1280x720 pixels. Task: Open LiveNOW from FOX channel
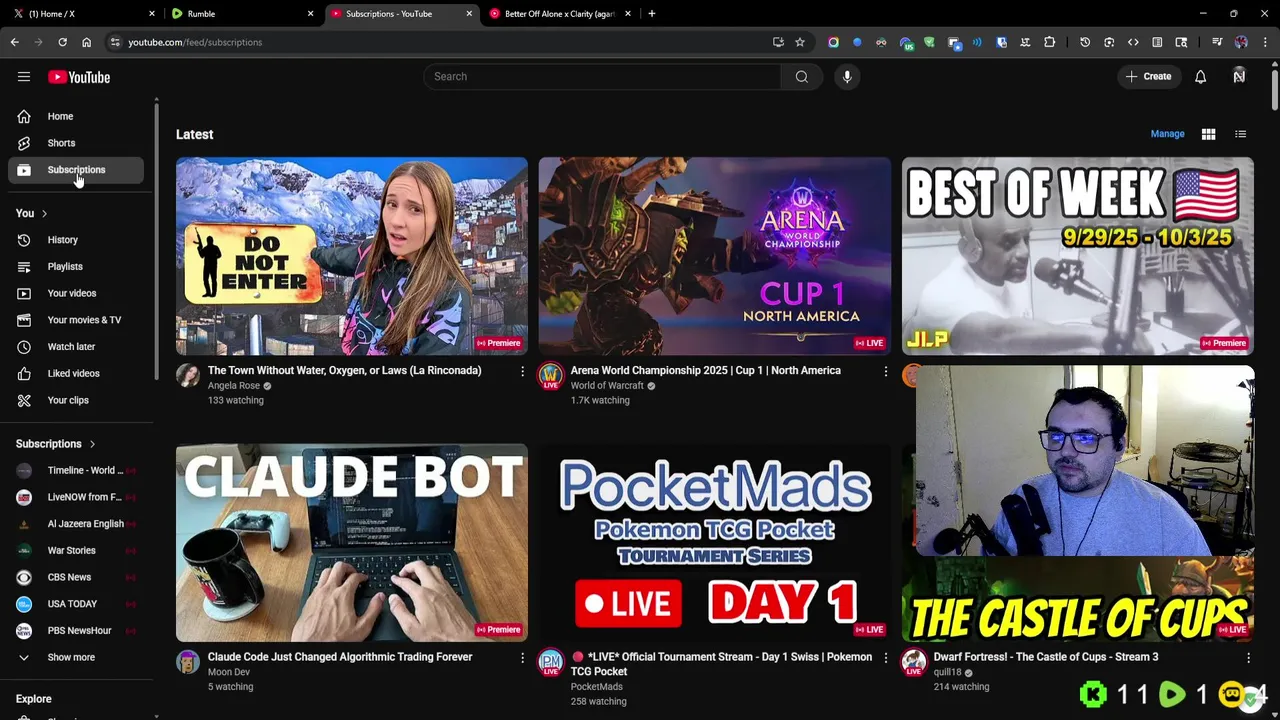76,497
